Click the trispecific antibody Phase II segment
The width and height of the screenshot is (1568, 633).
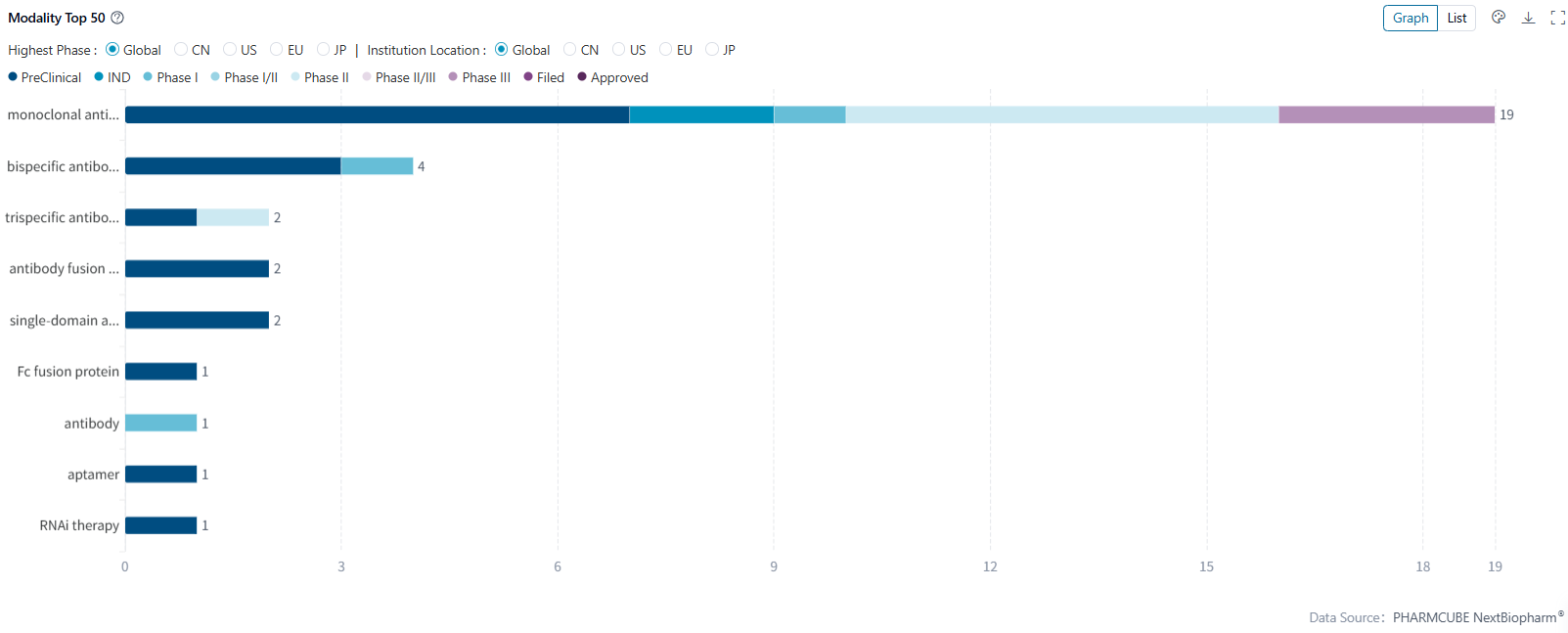tap(233, 217)
